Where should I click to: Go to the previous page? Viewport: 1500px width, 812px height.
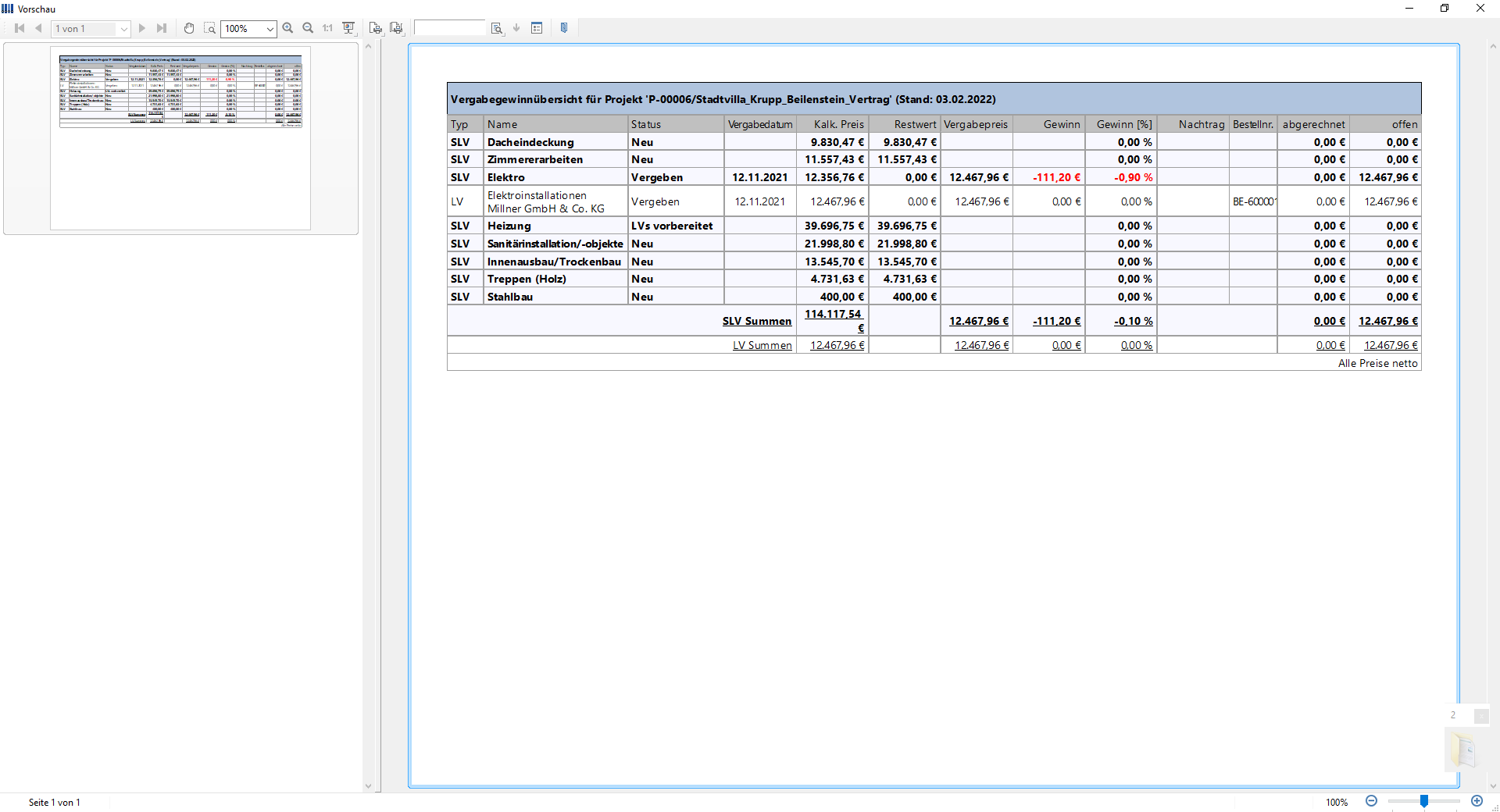[x=37, y=28]
